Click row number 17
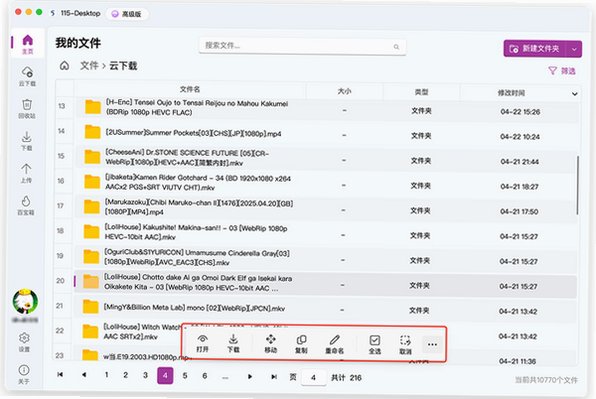Viewport: 596px width, 399px height. pyautogui.click(x=60, y=206)
